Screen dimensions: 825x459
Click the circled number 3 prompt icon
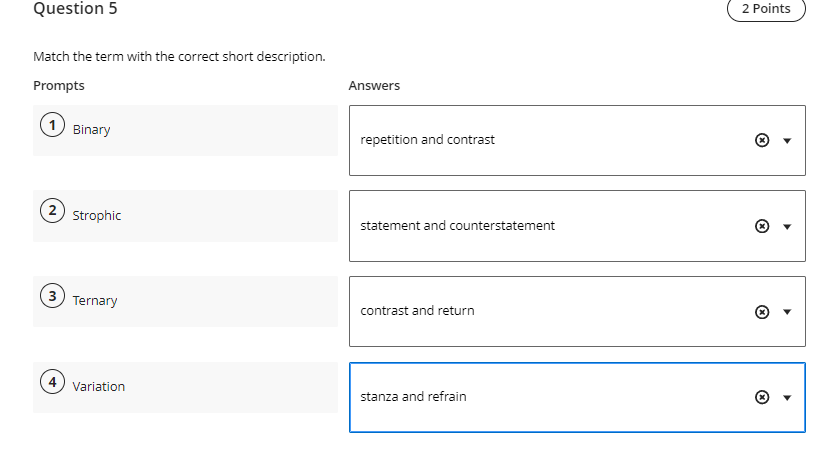[x=49, y=297]
